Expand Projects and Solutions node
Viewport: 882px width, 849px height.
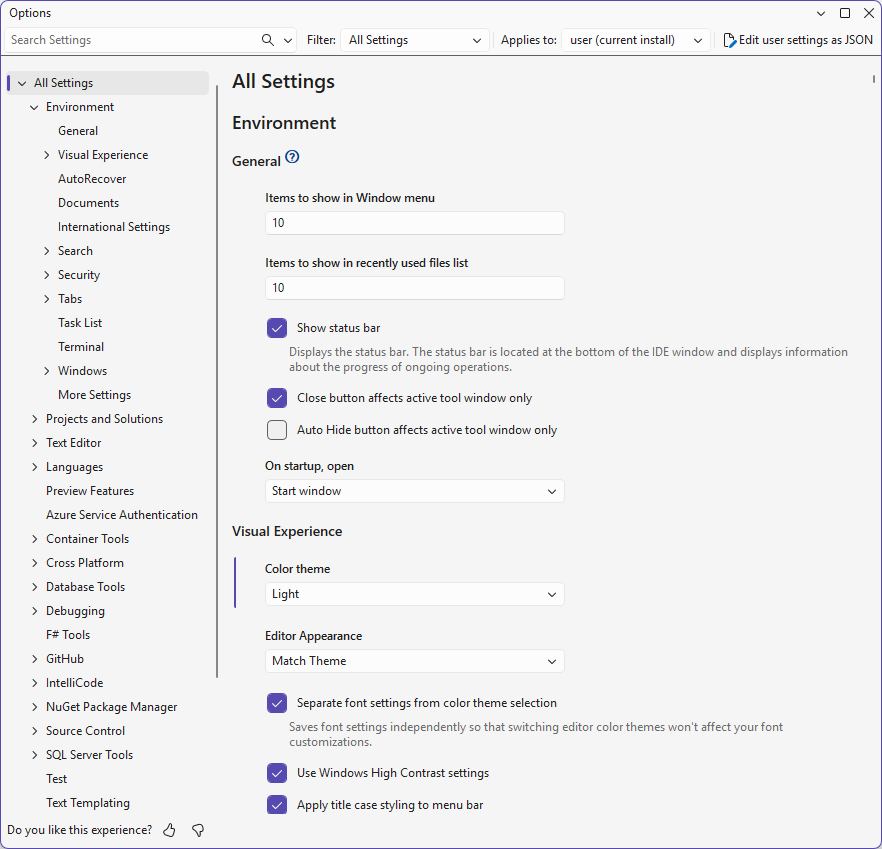coord(34,419)
